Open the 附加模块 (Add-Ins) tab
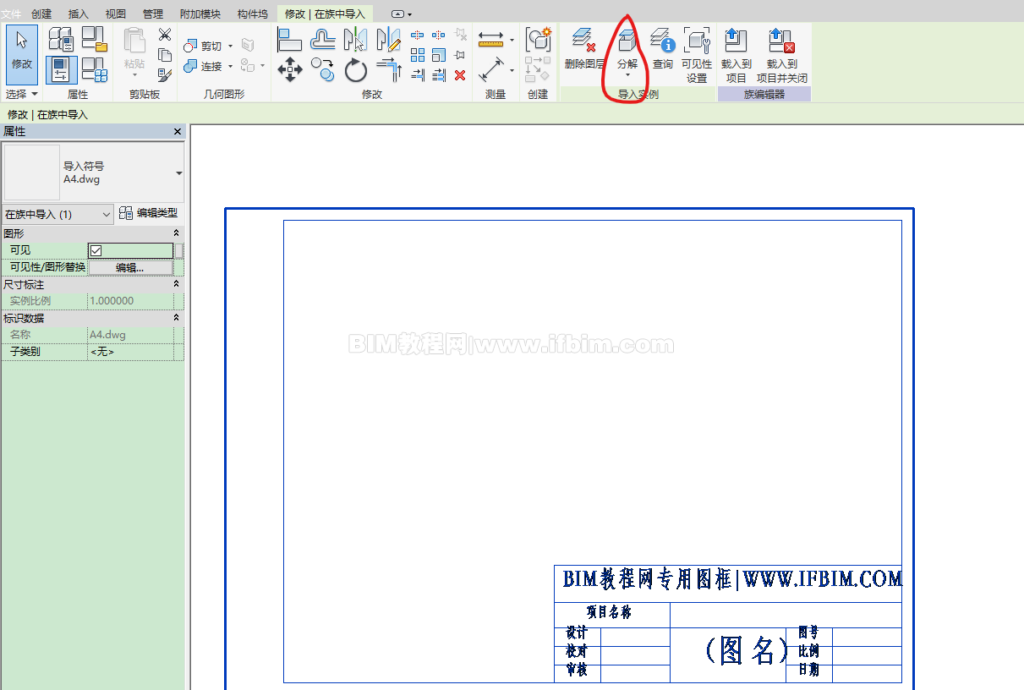The width and height of the screenshot is (1024, 690). (200, 14)
